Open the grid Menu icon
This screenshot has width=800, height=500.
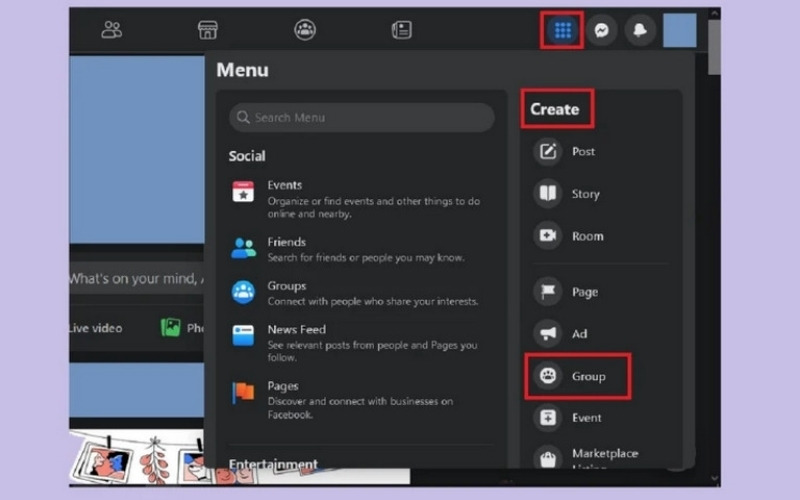562,30
